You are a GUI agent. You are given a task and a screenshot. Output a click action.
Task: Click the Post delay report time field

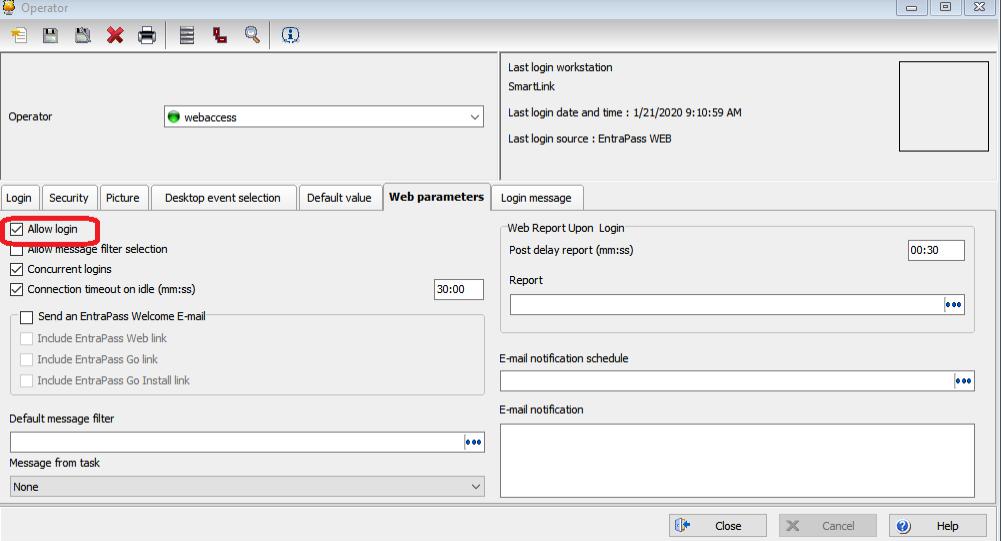tap(935, 251)
